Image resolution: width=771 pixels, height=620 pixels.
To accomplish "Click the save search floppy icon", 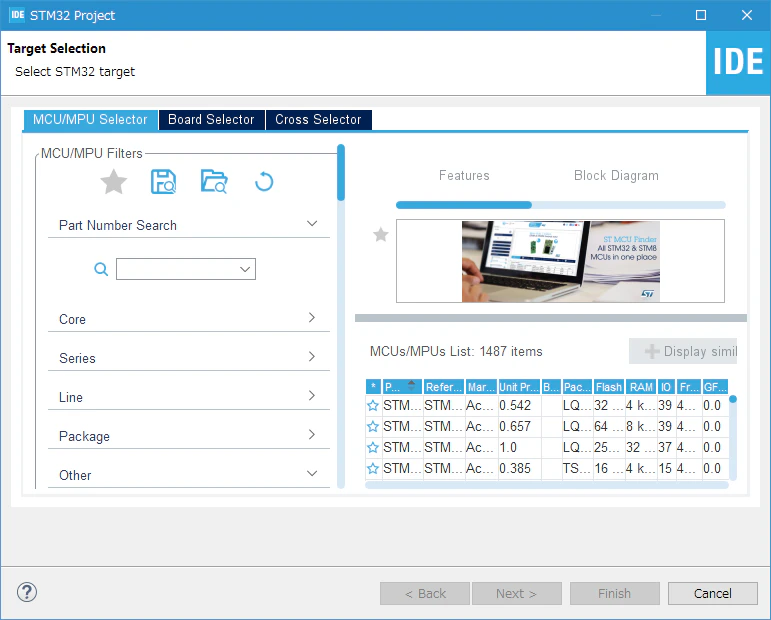I will [x=163, y=181].
